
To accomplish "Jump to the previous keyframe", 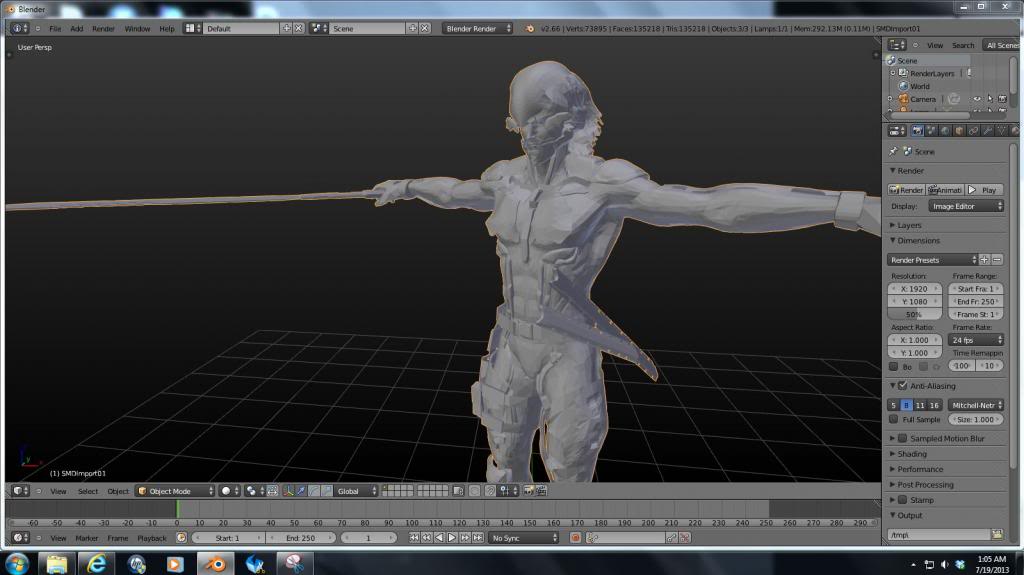I will click(x=426, y=538).
